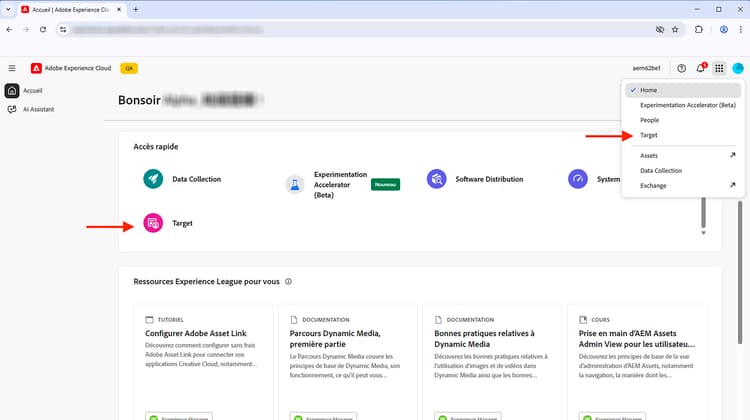
Task: Select People in the apps menu
Action: [683, 120]
